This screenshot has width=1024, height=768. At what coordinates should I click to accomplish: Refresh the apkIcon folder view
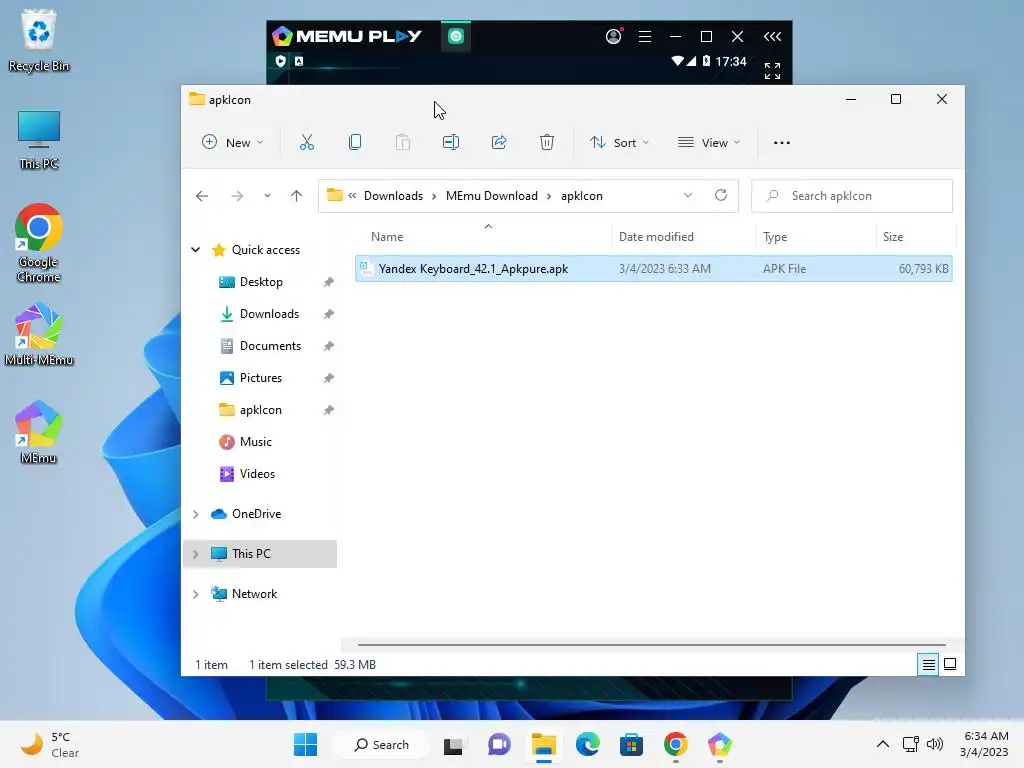pyautogui.click(x=721, y=195)
